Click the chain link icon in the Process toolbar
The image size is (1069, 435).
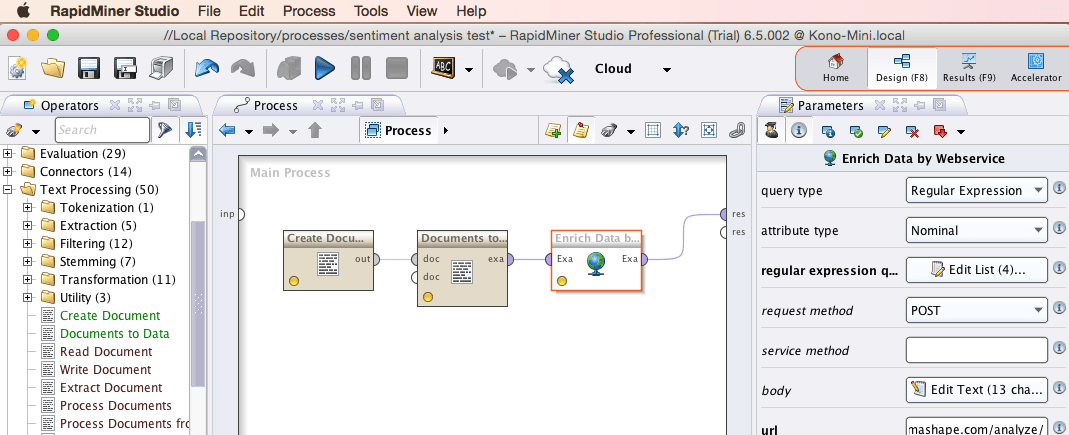pyautogui.click(x=737, y=130)
